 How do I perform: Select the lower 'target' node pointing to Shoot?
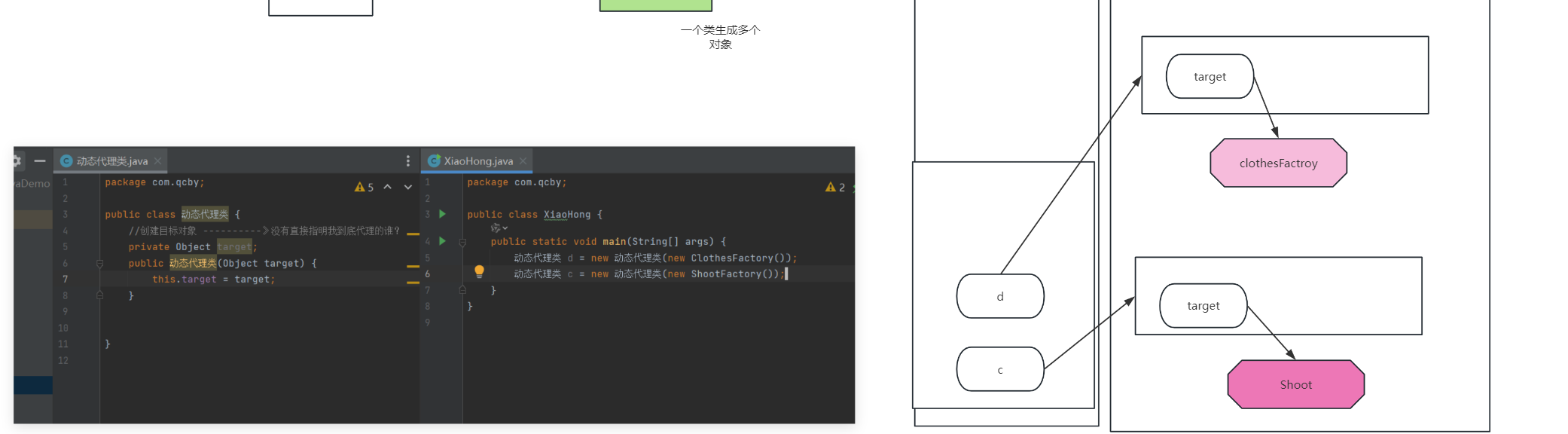(1203, 305)
